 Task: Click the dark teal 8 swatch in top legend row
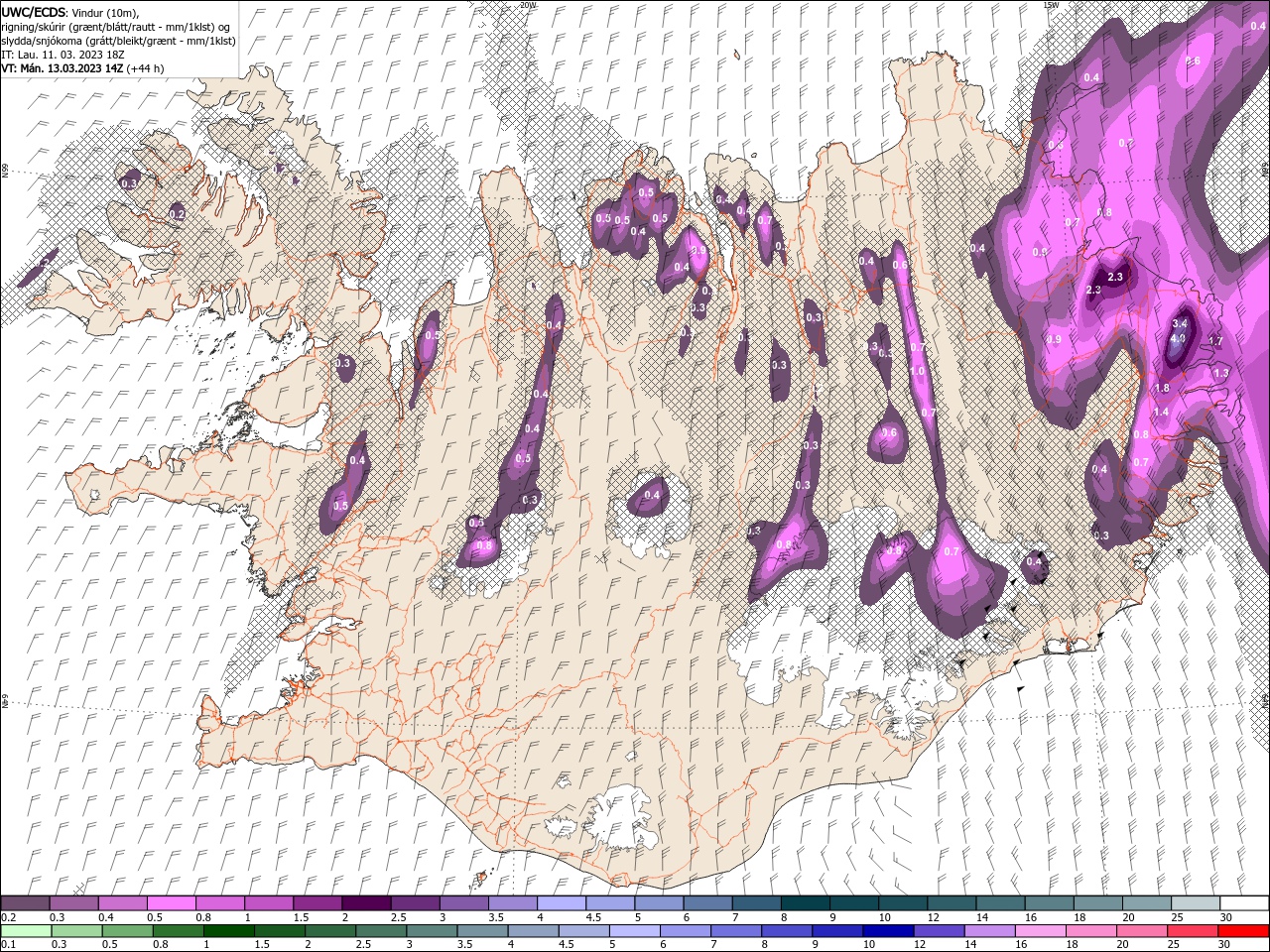click(804, 903)
